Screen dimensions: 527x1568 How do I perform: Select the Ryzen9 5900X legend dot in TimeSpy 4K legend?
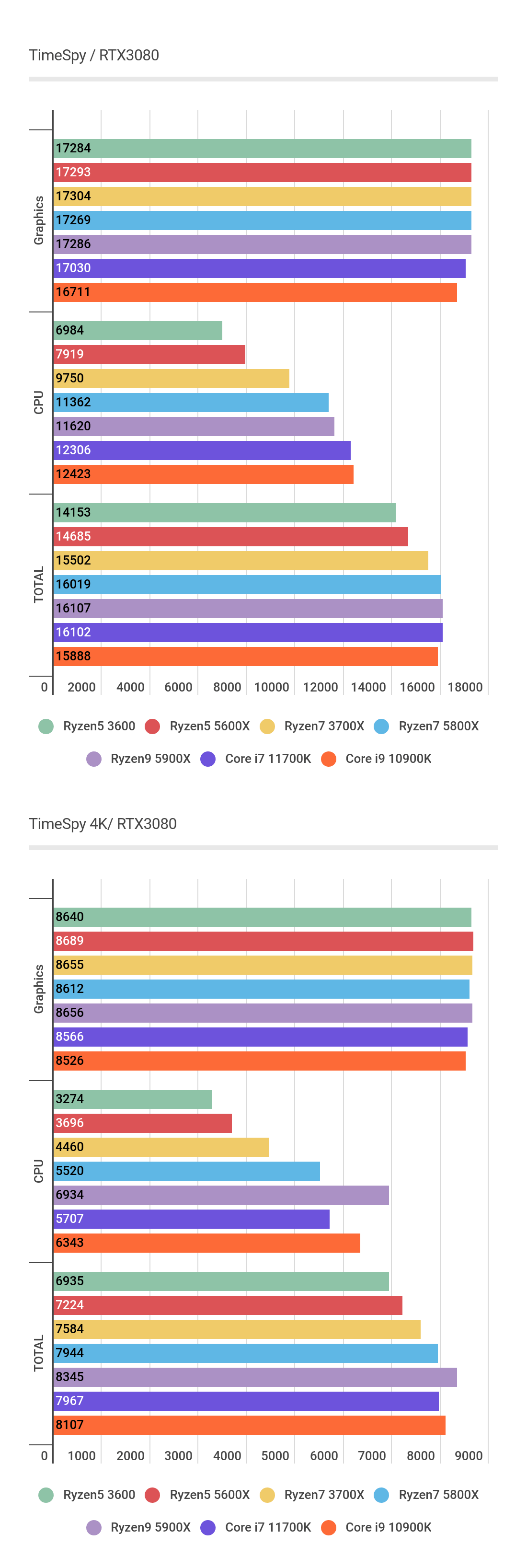94,1527
